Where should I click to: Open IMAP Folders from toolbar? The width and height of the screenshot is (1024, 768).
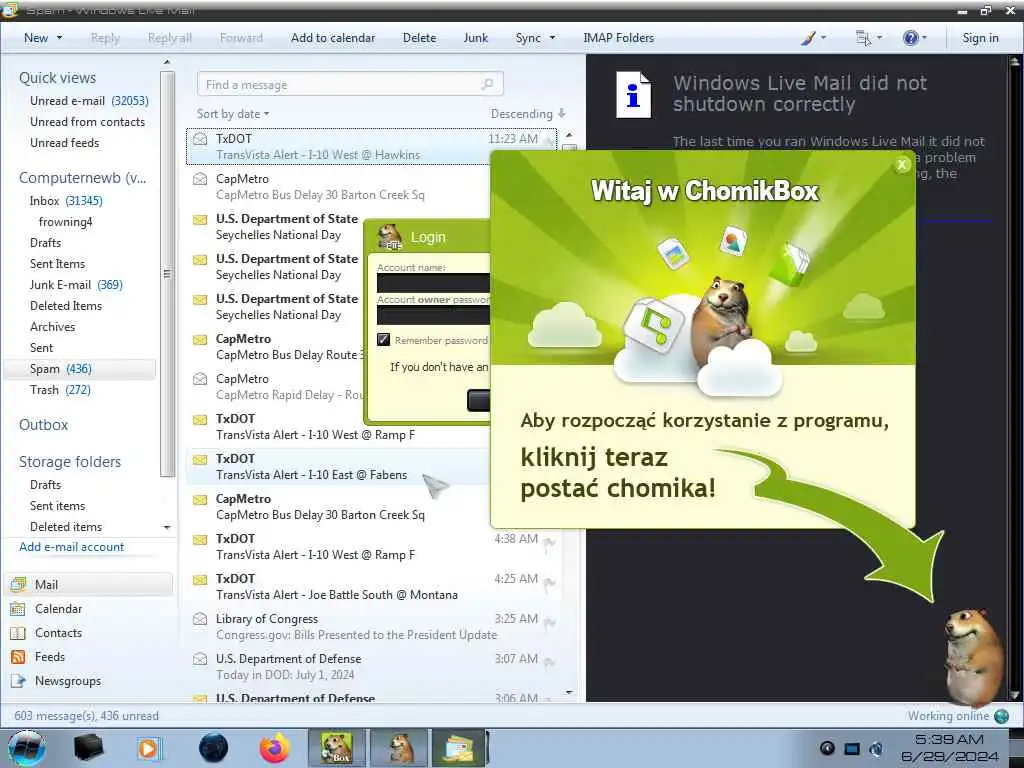pos(618,38)
